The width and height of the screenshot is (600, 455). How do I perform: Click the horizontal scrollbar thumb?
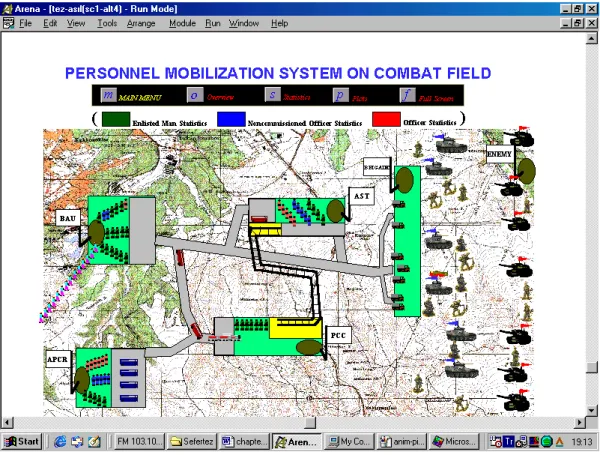[x=310, y=422]
